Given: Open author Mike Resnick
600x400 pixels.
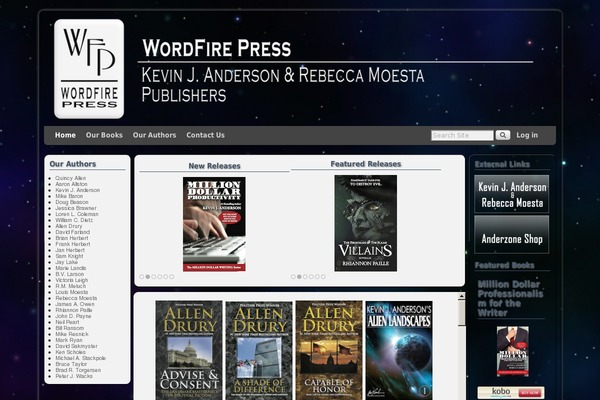Looking at the screenshot, I should [72, 334].
